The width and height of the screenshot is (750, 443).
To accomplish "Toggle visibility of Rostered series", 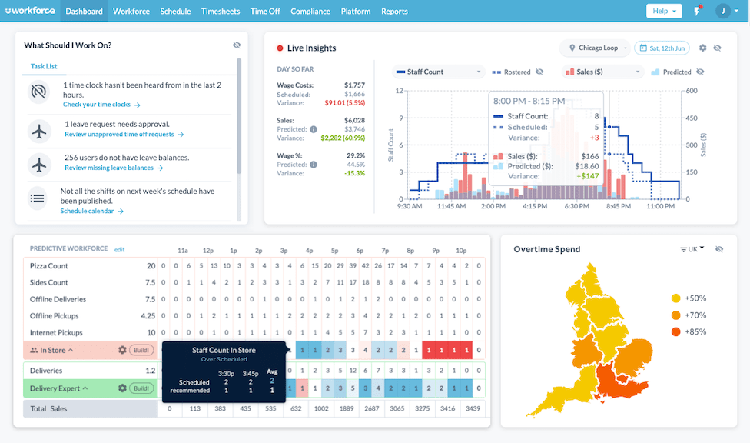I will pos(539,72).
